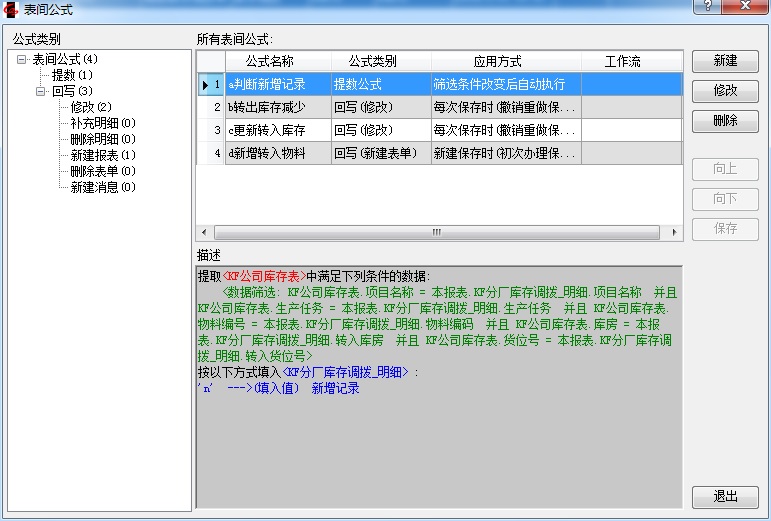Click the help question mark button
771x521 pixels.
click(x=709, y=7)
